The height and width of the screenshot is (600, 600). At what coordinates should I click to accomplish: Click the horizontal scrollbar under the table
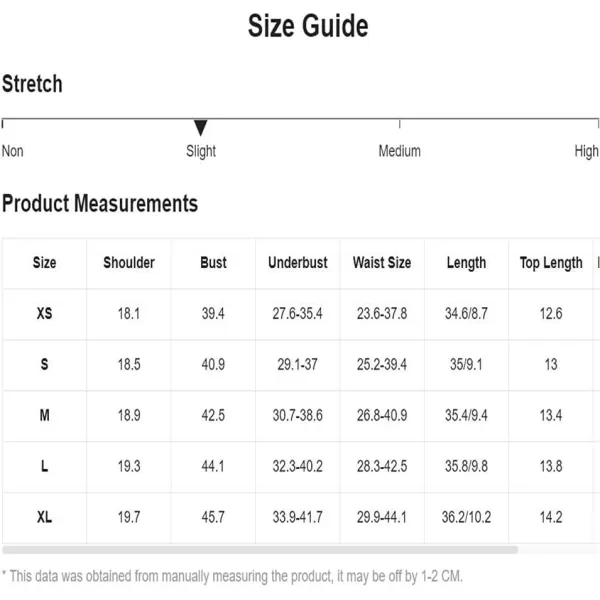coord(260,549)
